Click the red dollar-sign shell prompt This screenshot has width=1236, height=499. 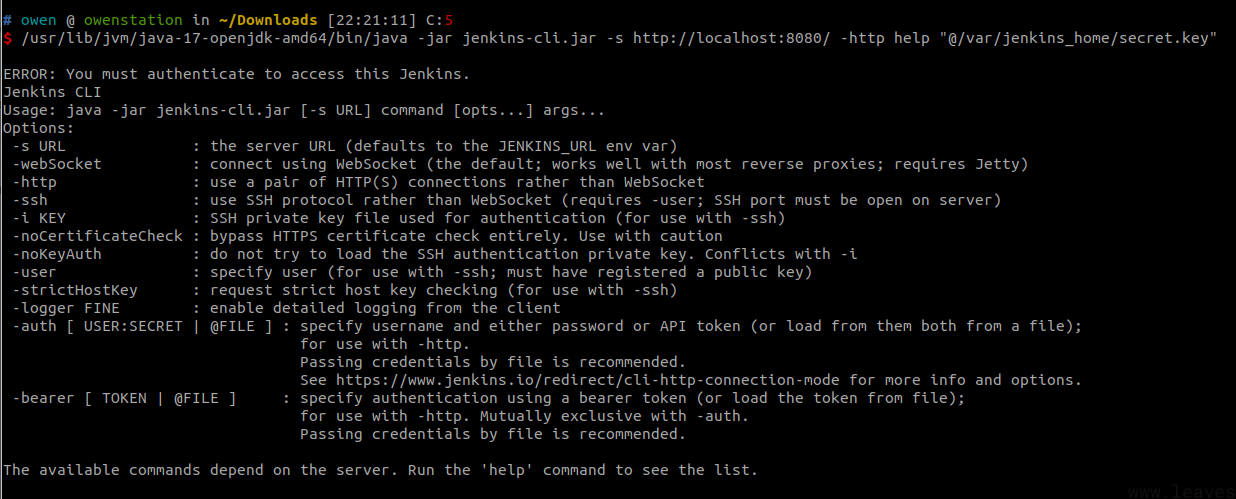[8, 38]
